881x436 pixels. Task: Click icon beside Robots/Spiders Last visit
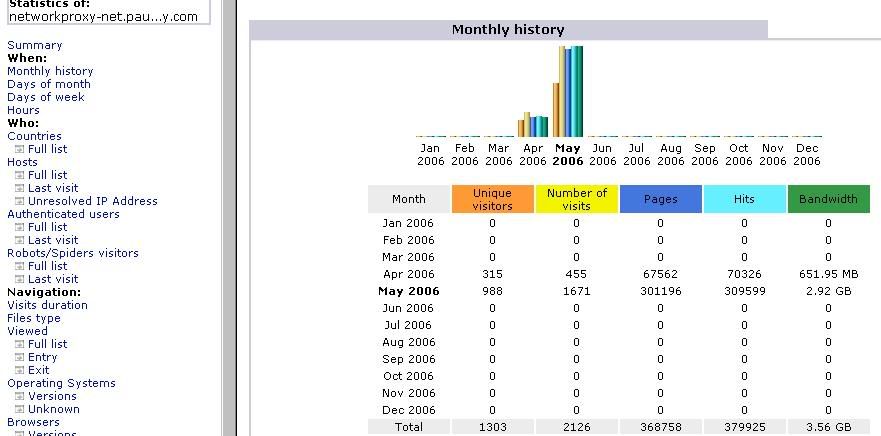click(19, 279)
